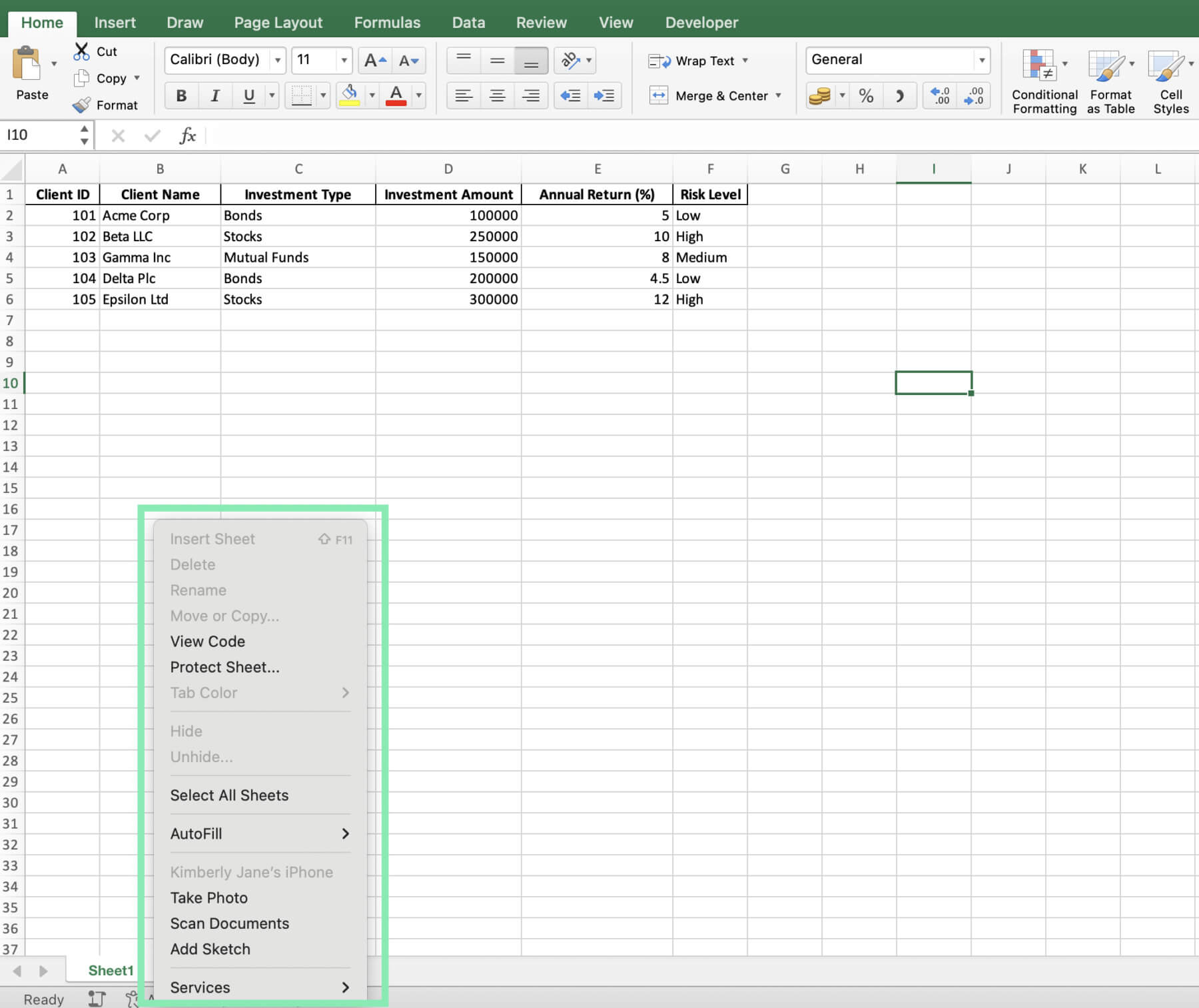Click the Copy icon
The image size is (1199, 1008).
click(81, 78)
